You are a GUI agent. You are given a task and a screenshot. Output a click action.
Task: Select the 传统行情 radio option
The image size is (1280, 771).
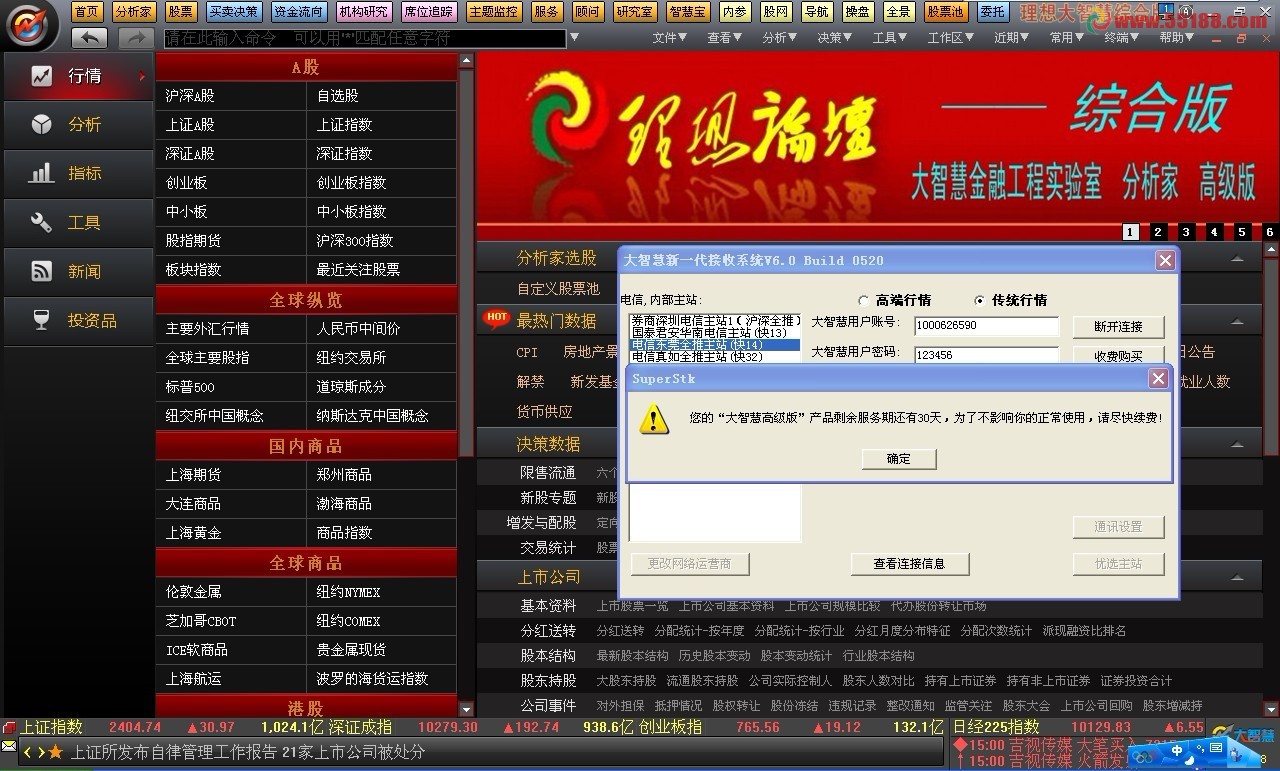pyautogui.click(x=980, y=300)
